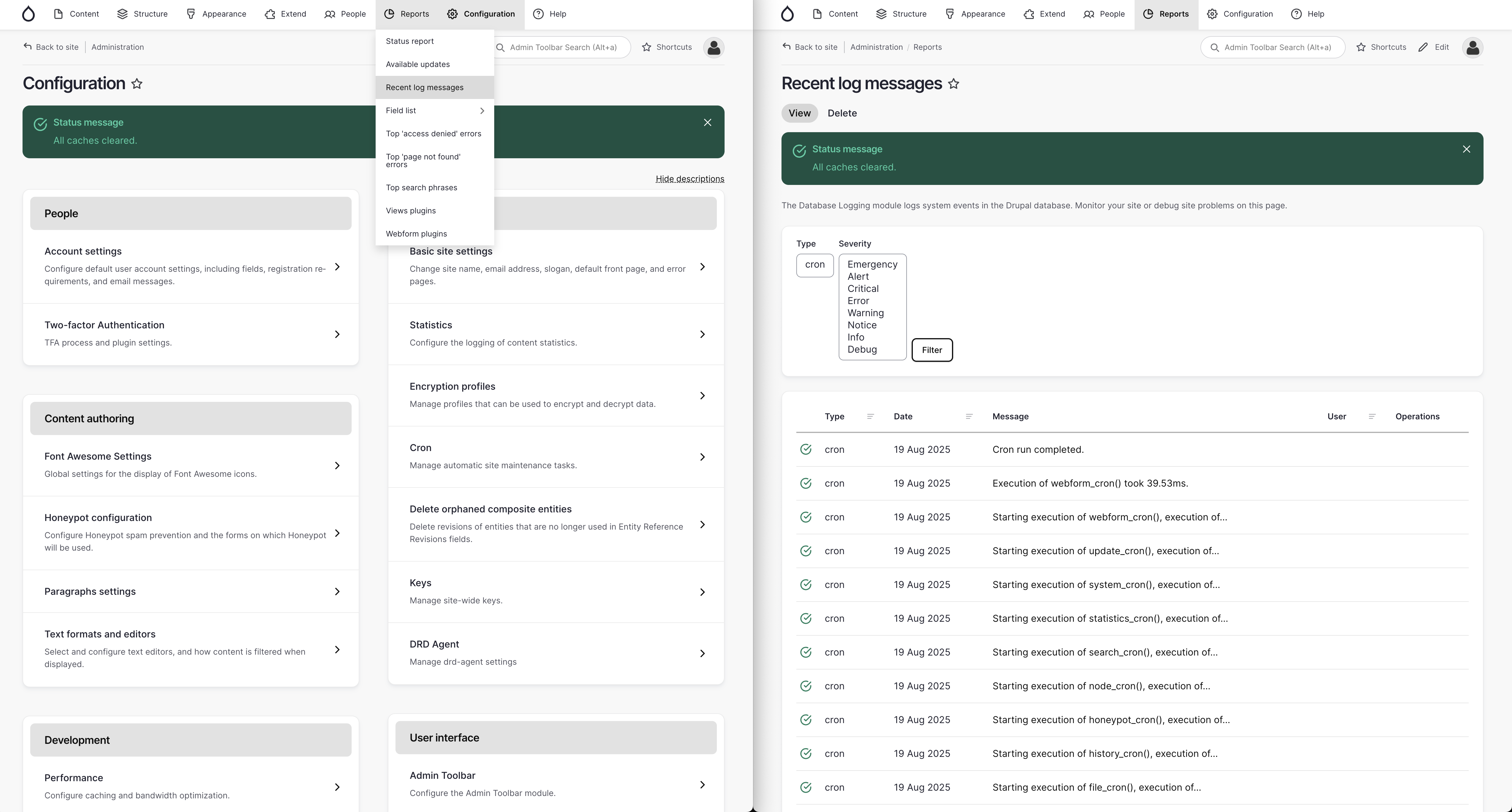The image size is (1512, 812).
Task: Open the user avatar menu in right window
Action: pyautogui.click(x=1472, y=47)
